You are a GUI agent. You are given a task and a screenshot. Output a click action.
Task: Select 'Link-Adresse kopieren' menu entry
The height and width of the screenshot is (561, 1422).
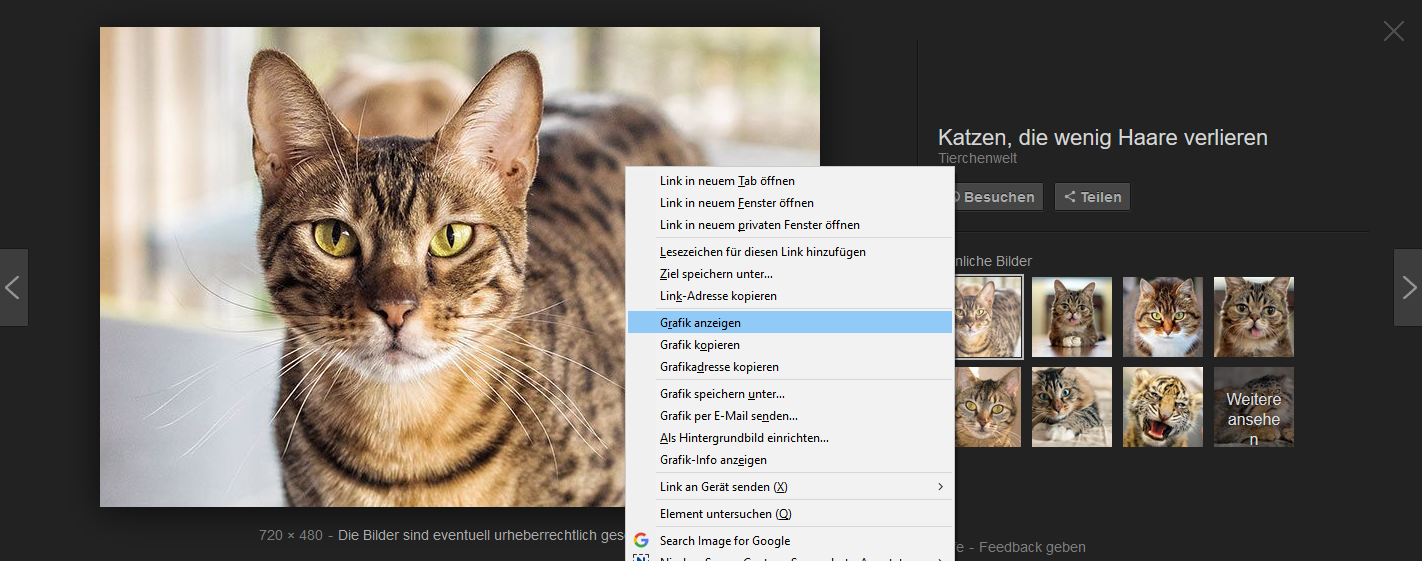coord(718,296)
